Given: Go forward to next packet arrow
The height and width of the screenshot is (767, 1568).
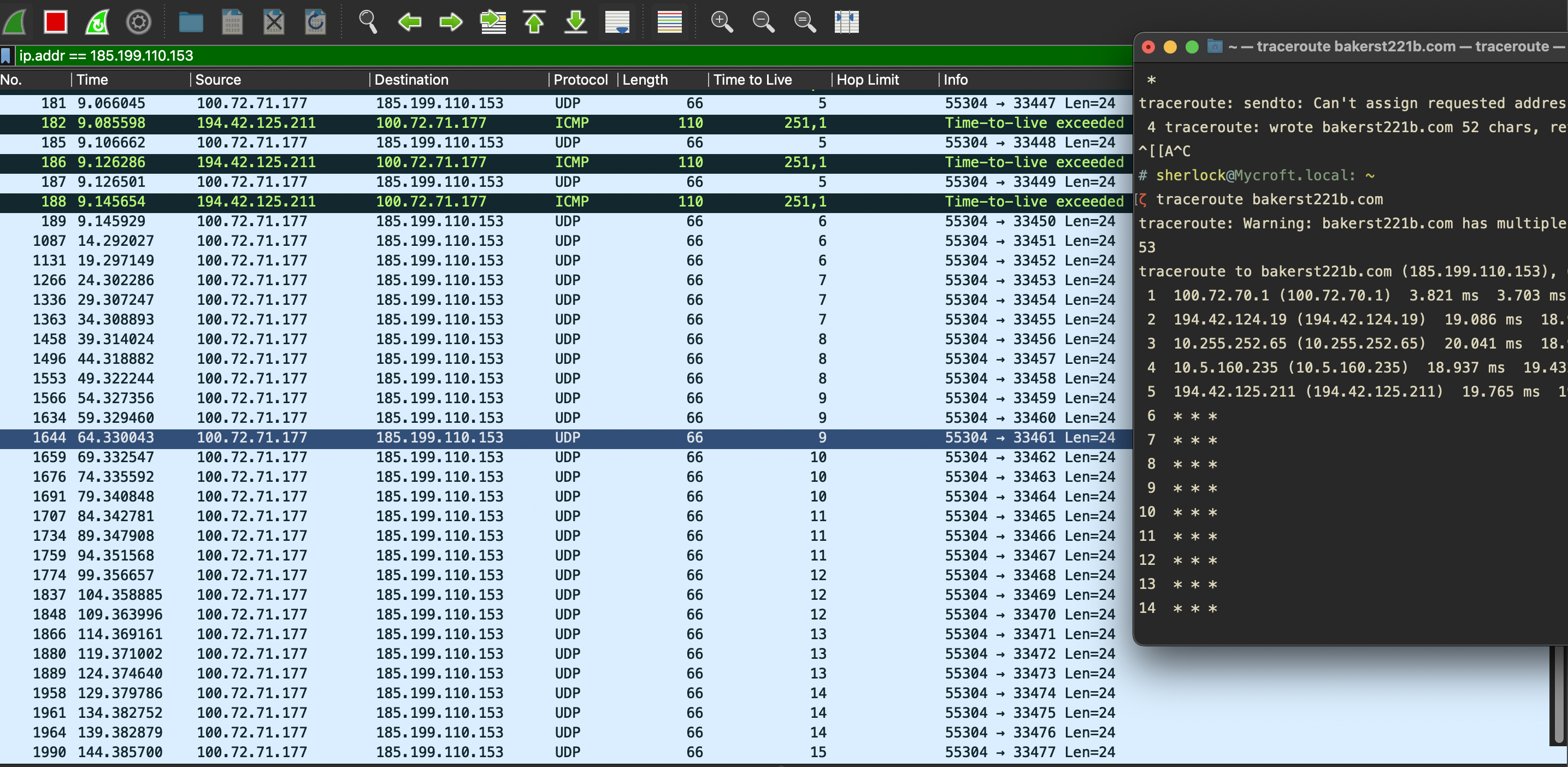Looking at the screenshot, I should pyautogui.click(x=451, y=22).
